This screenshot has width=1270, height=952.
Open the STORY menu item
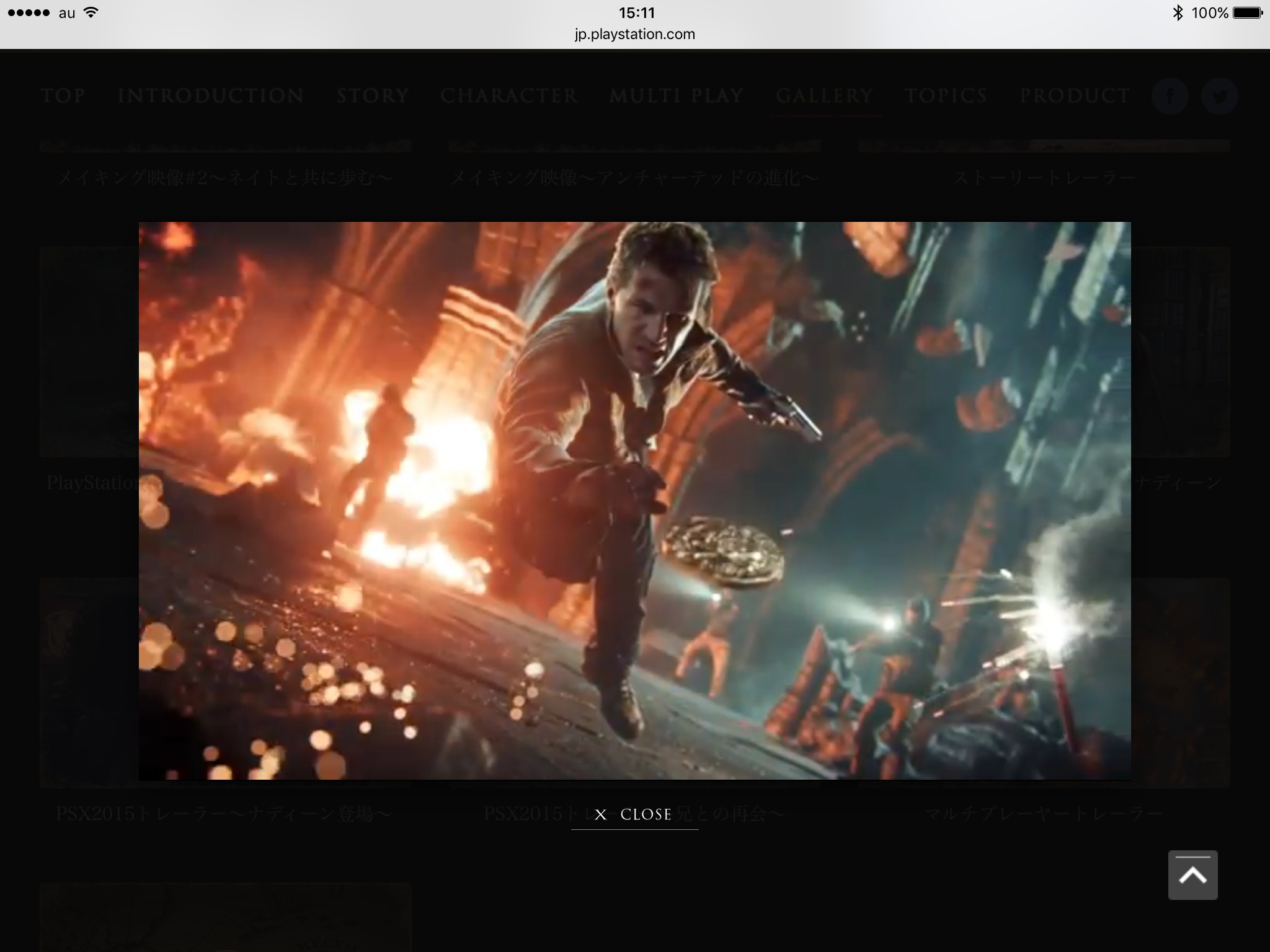pyautogui.click(x=373, y=96)
